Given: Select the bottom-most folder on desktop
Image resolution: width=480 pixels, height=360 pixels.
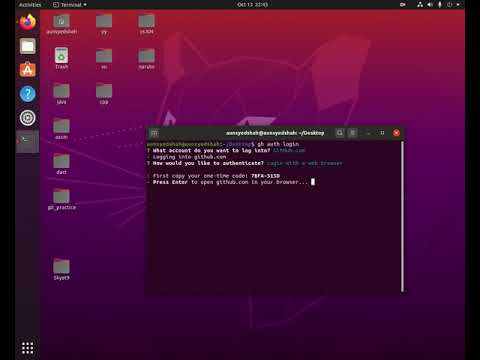Looking at the screenshot, I should click(x=62, y=269).
